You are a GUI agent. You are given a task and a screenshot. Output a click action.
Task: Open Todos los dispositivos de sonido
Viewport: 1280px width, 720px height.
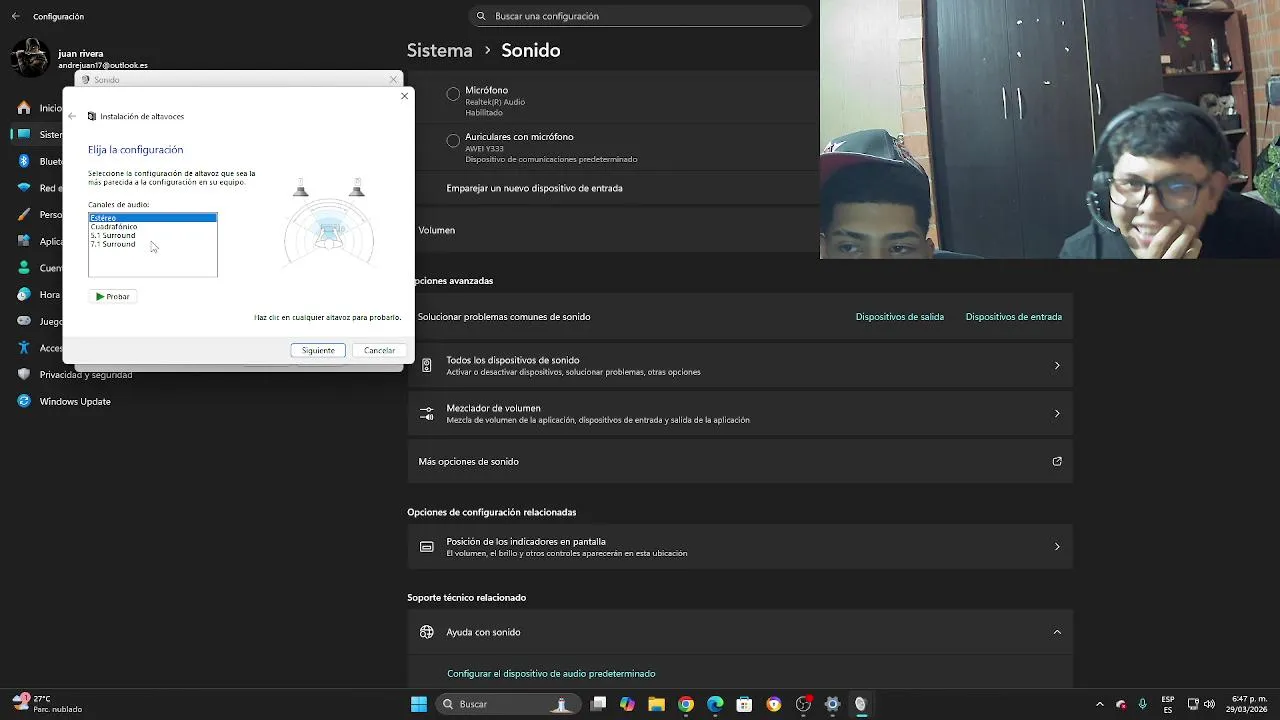click(x=740, y=365)
